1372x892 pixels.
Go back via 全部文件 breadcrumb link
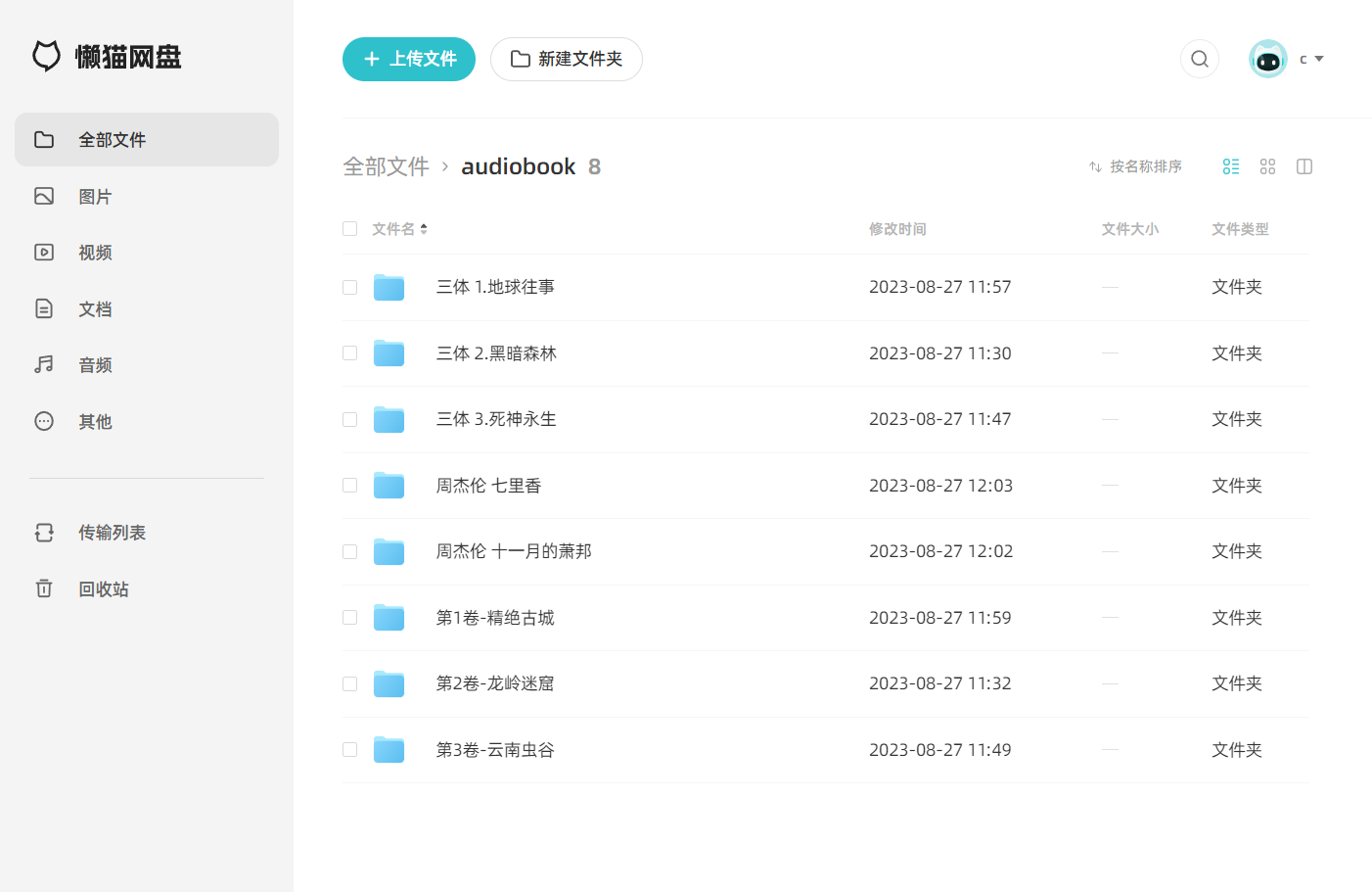[x=386, y=166]
